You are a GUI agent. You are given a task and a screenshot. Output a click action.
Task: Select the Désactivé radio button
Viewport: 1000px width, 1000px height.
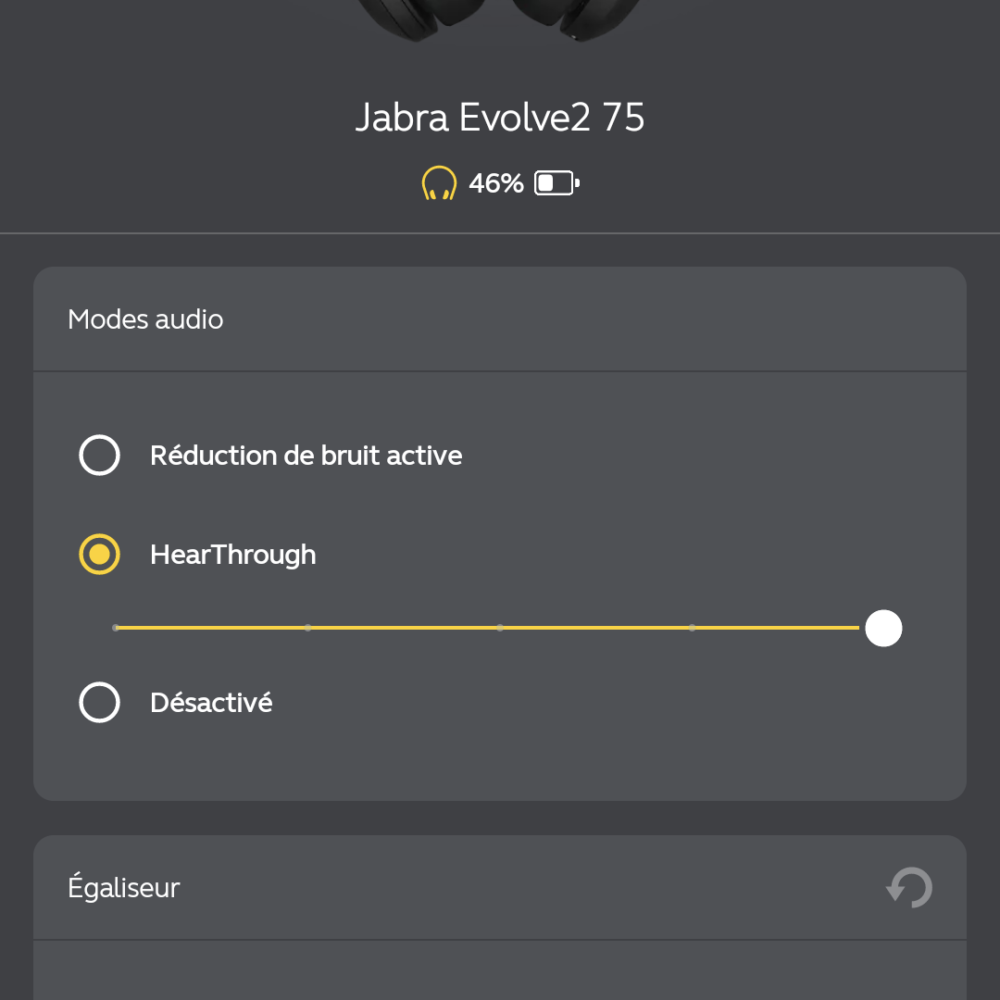coord(99,702)
